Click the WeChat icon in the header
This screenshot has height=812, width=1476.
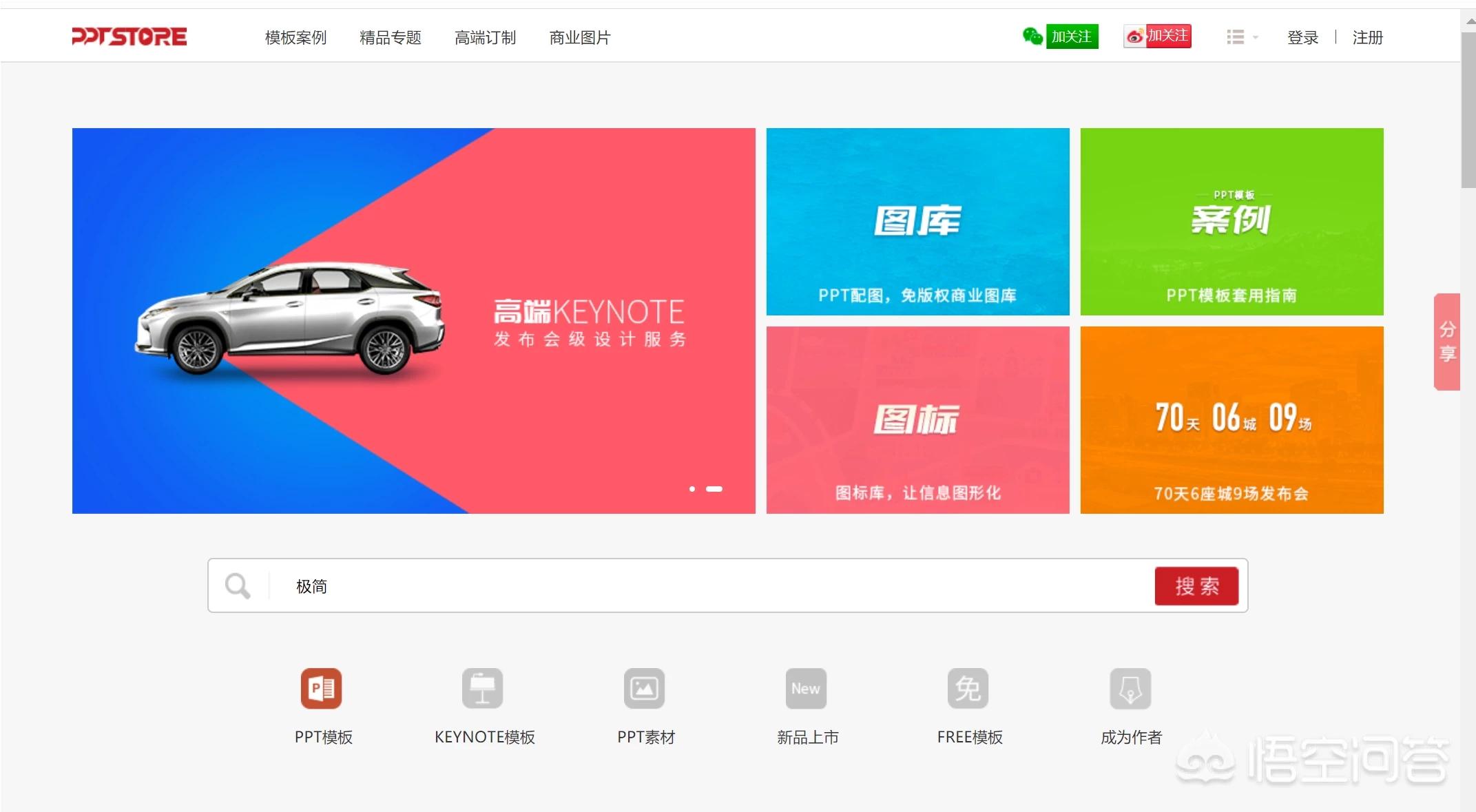tap(1032, 37)
